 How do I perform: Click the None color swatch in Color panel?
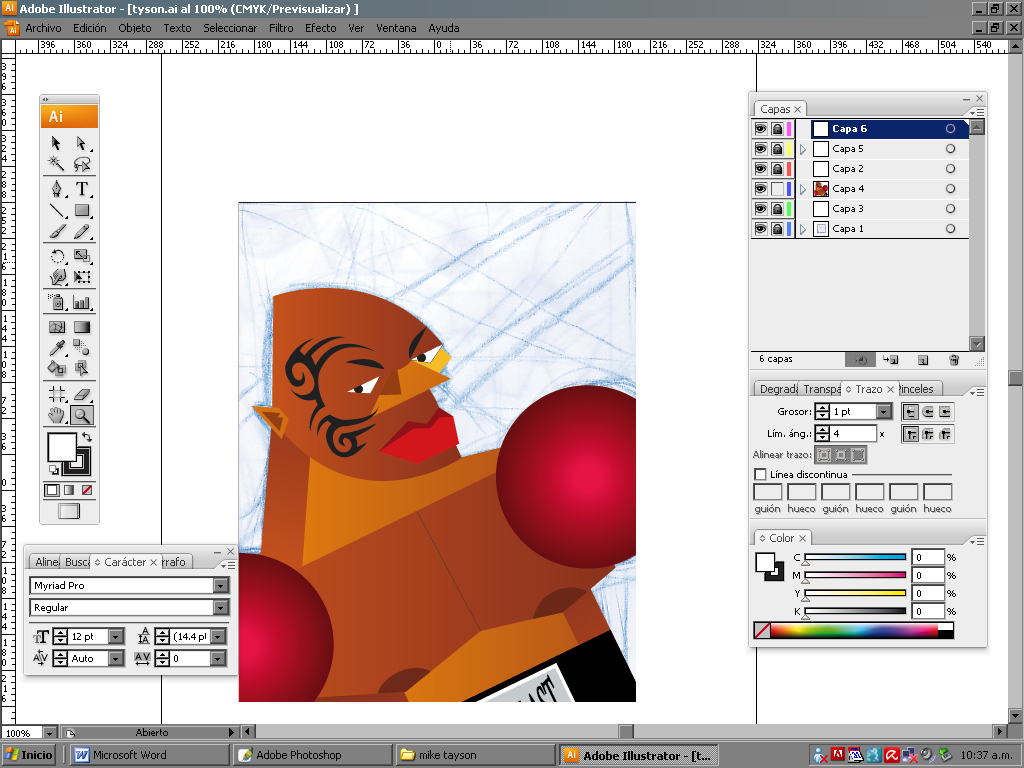[761, 630]
